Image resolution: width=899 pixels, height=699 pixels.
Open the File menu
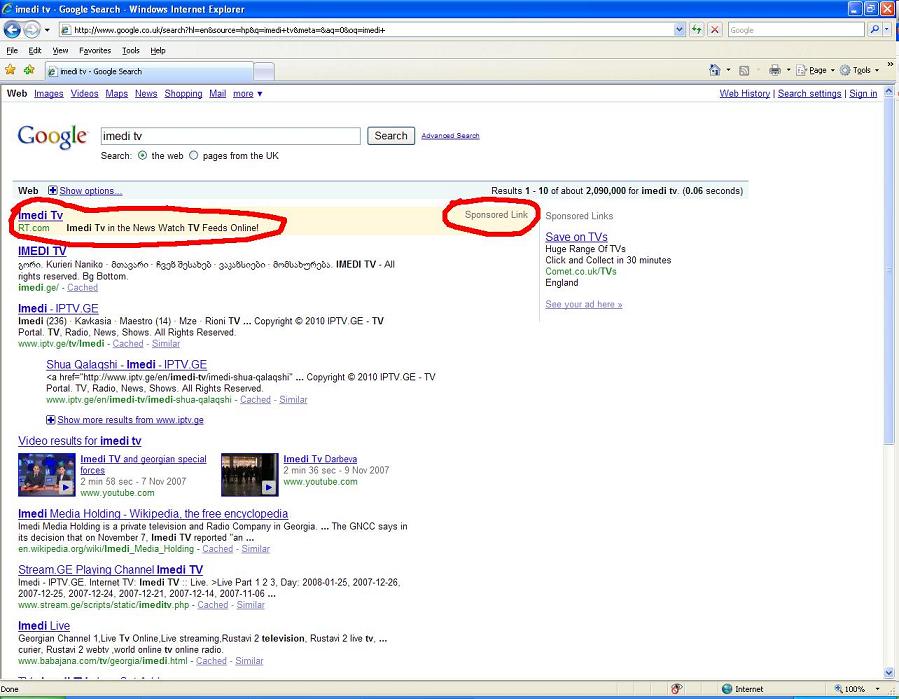tap(12, 50)
